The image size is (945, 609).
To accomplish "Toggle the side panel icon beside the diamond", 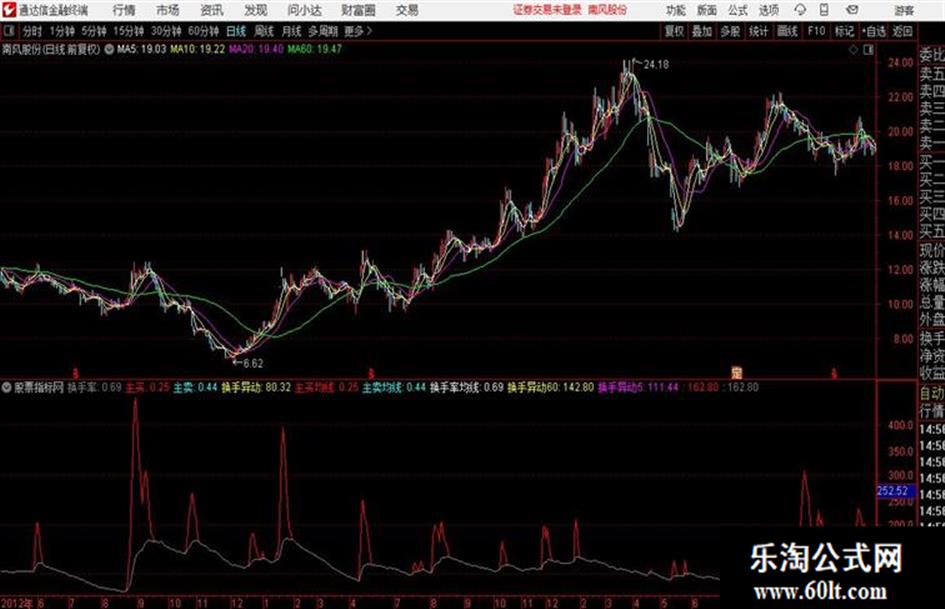I will click(868, 50).
